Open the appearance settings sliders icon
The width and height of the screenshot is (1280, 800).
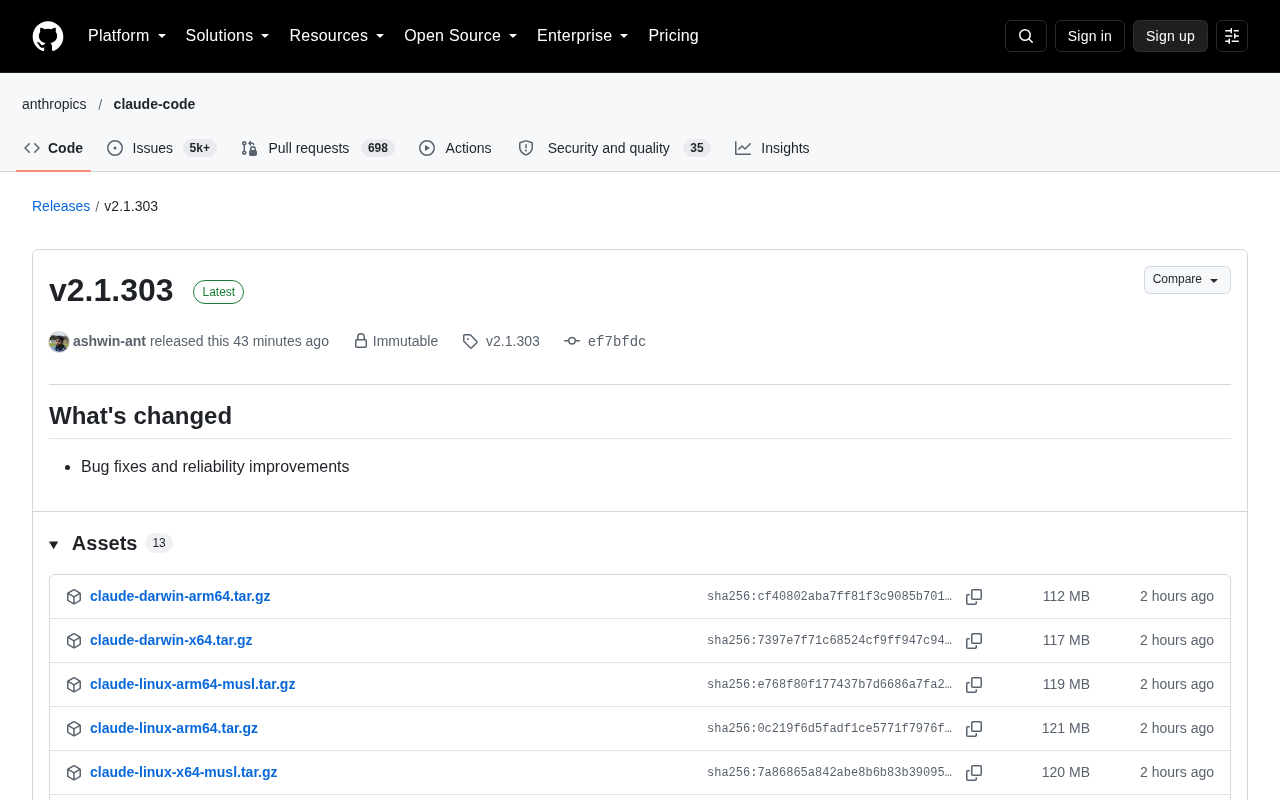(1232, 36)
